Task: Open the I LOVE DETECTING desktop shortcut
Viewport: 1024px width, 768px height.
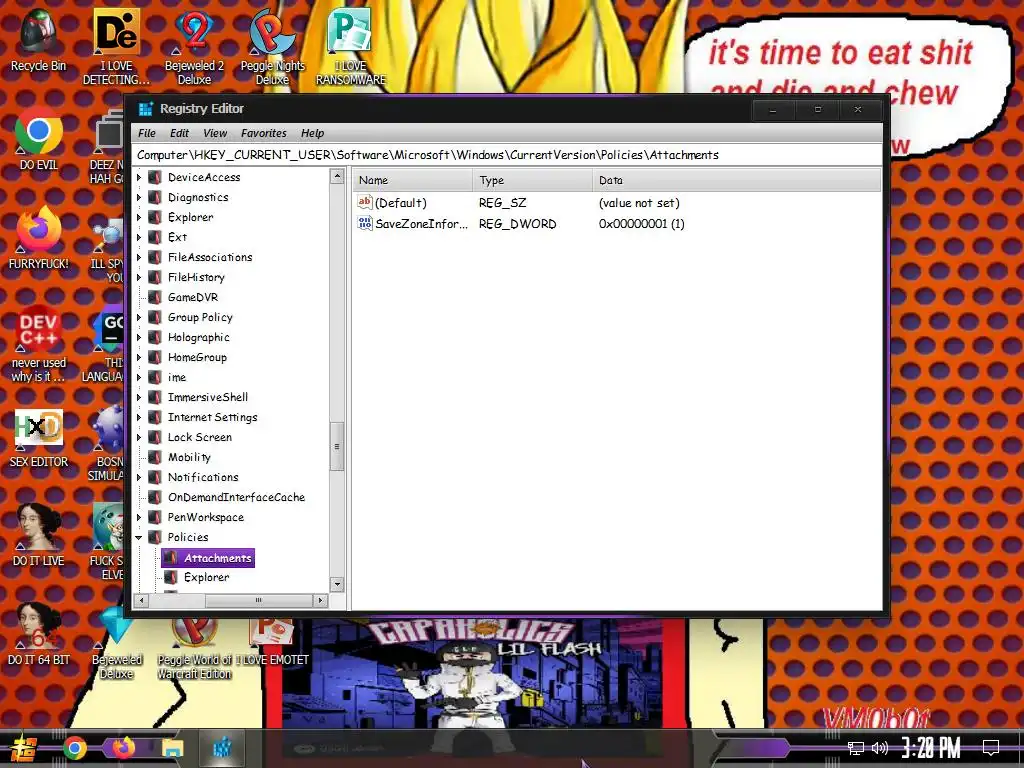Action: coord(116,46)
